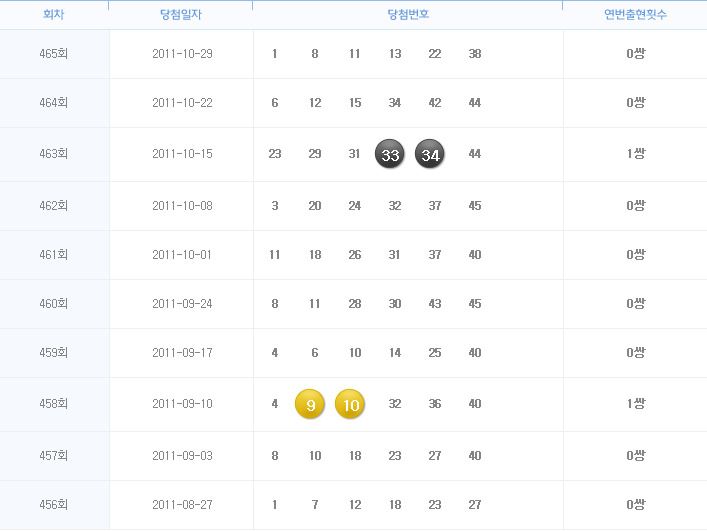Select the yellow ball numbered 9

point(310,404)
